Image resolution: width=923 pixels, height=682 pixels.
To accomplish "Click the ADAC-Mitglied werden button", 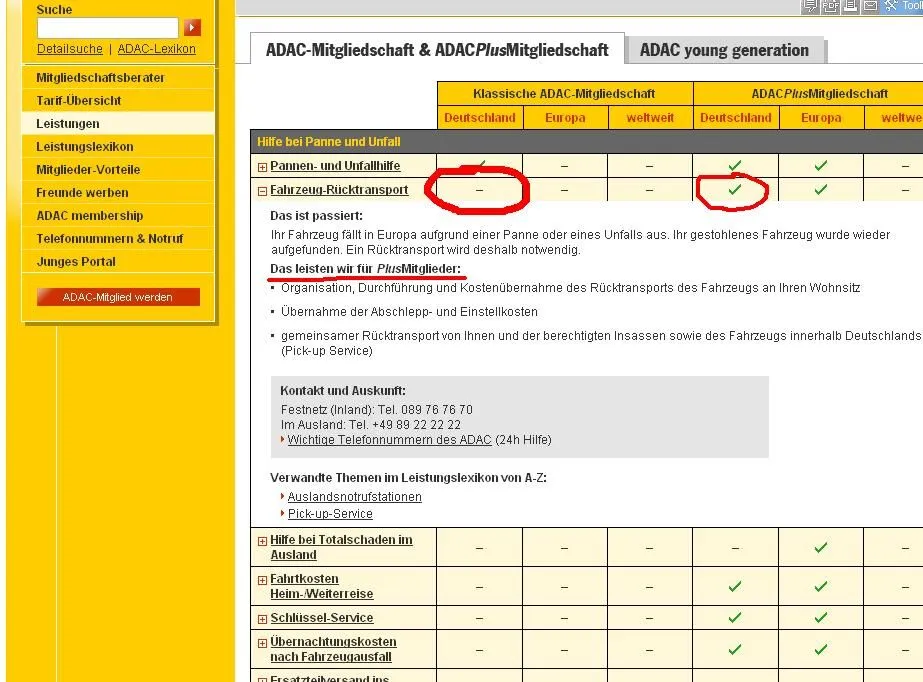I will click(118, 297).
